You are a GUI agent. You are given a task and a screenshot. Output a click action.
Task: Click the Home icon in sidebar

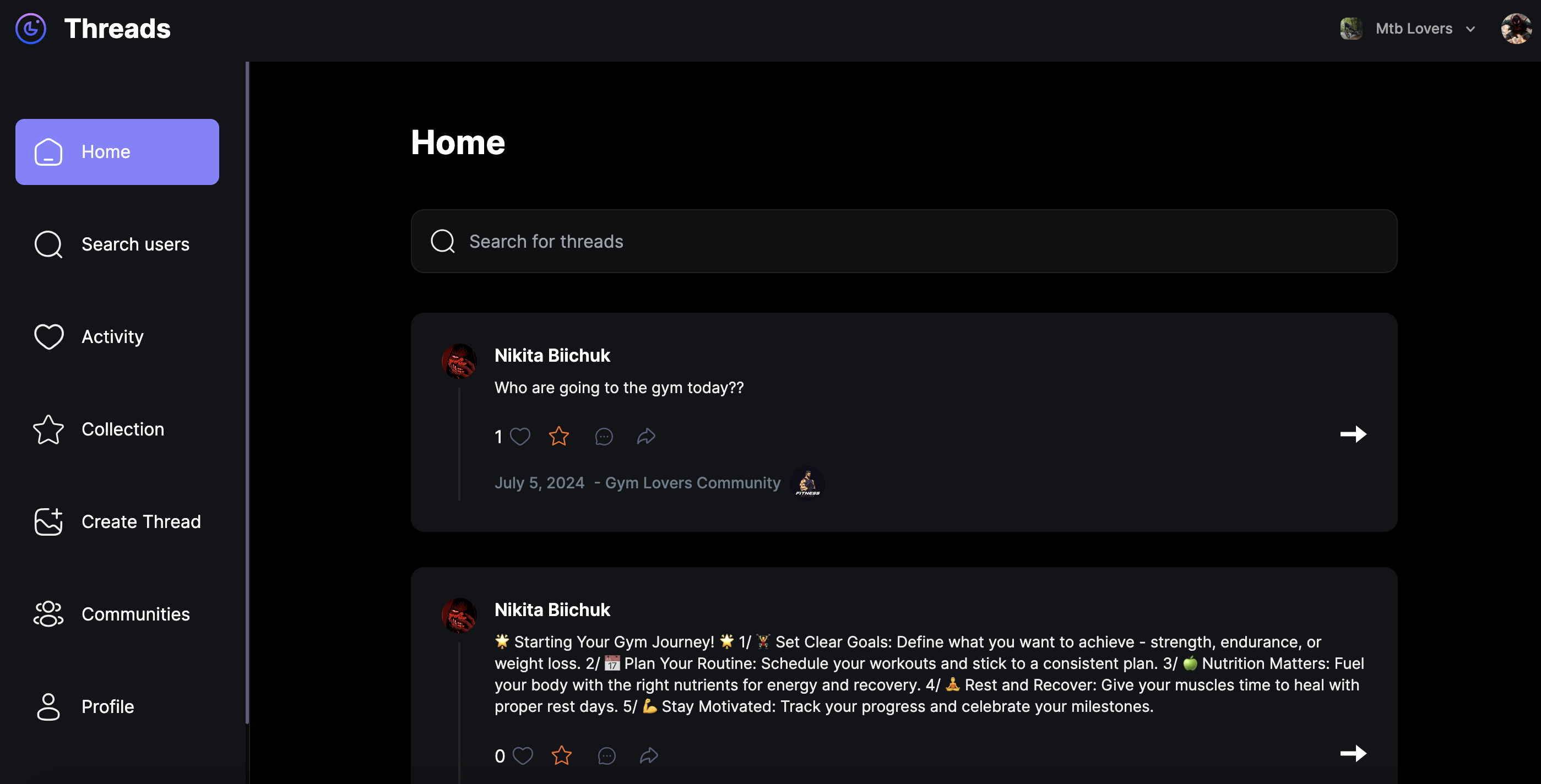(47, 151)
